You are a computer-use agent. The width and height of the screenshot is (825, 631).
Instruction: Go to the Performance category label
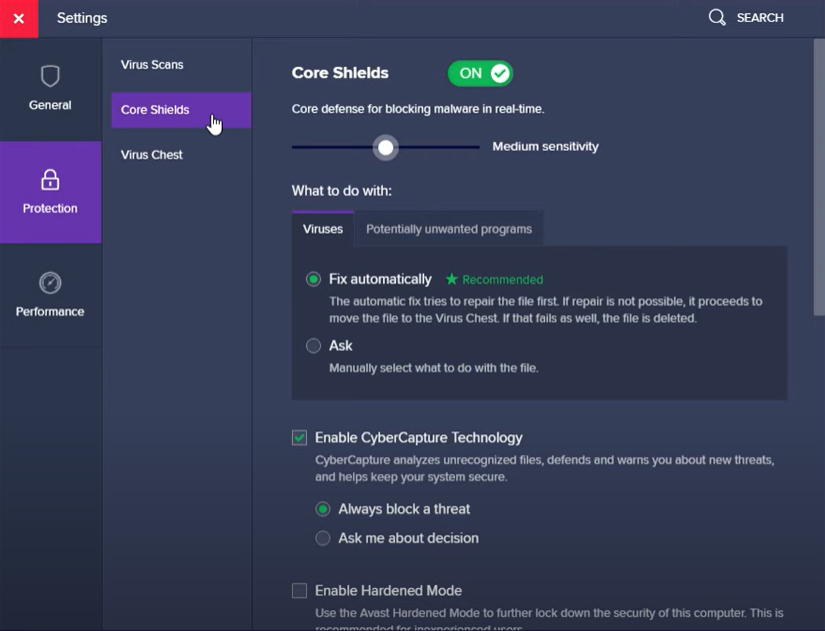[50, 312]
